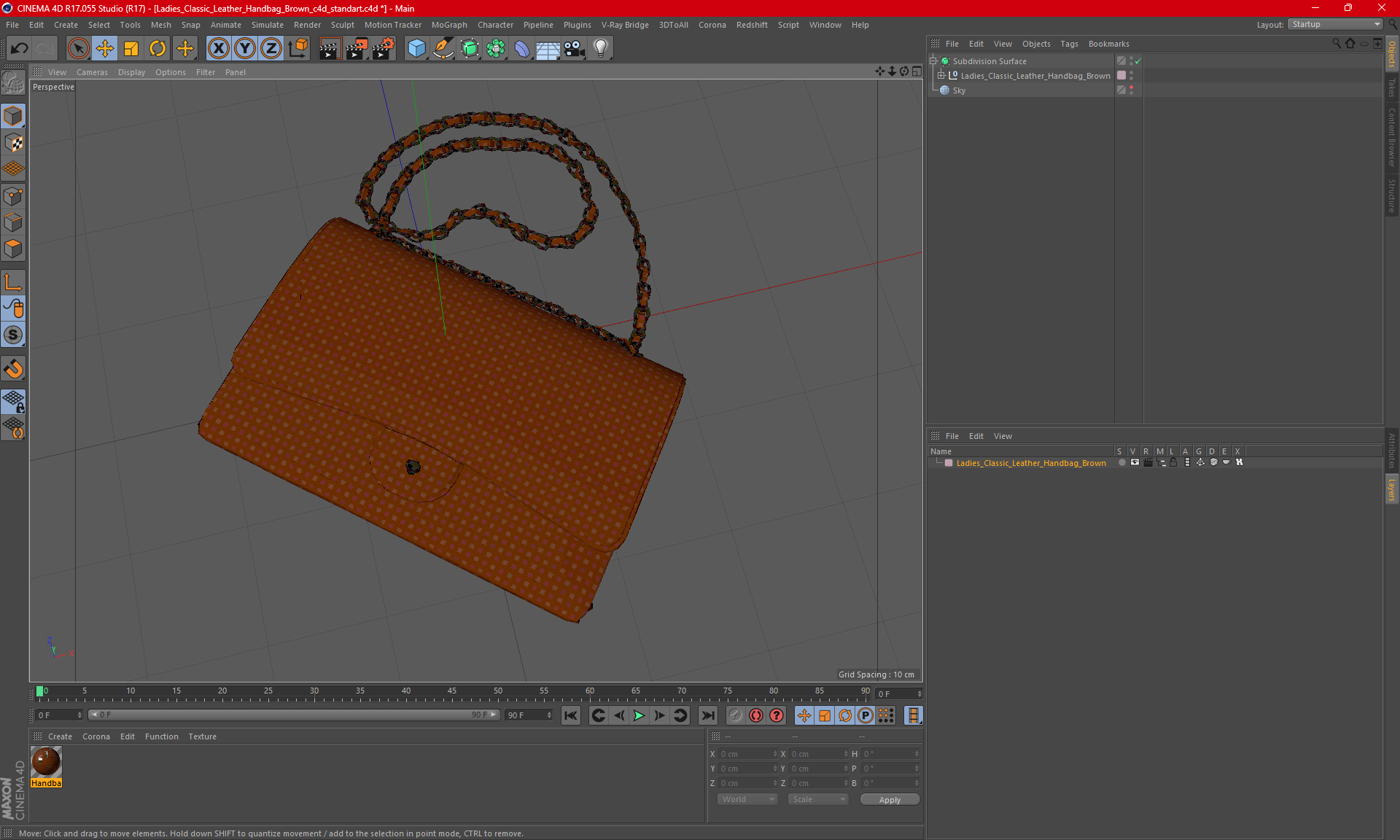Open the Objects manager Tags menu
This screenshot has width=1400, height=840.
[x=1069, y=44]
